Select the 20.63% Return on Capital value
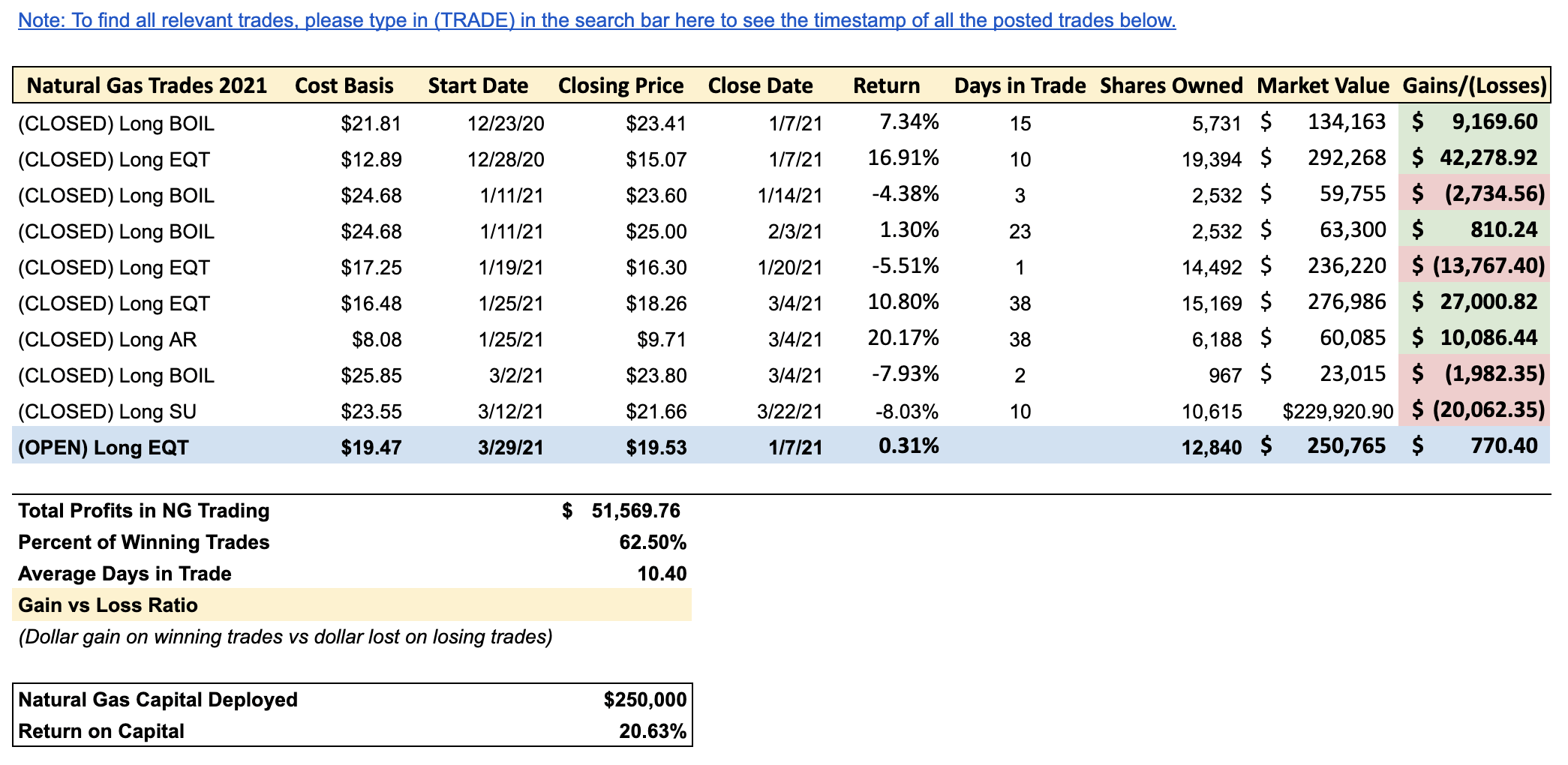1568x765 pixels. [652, 731]
